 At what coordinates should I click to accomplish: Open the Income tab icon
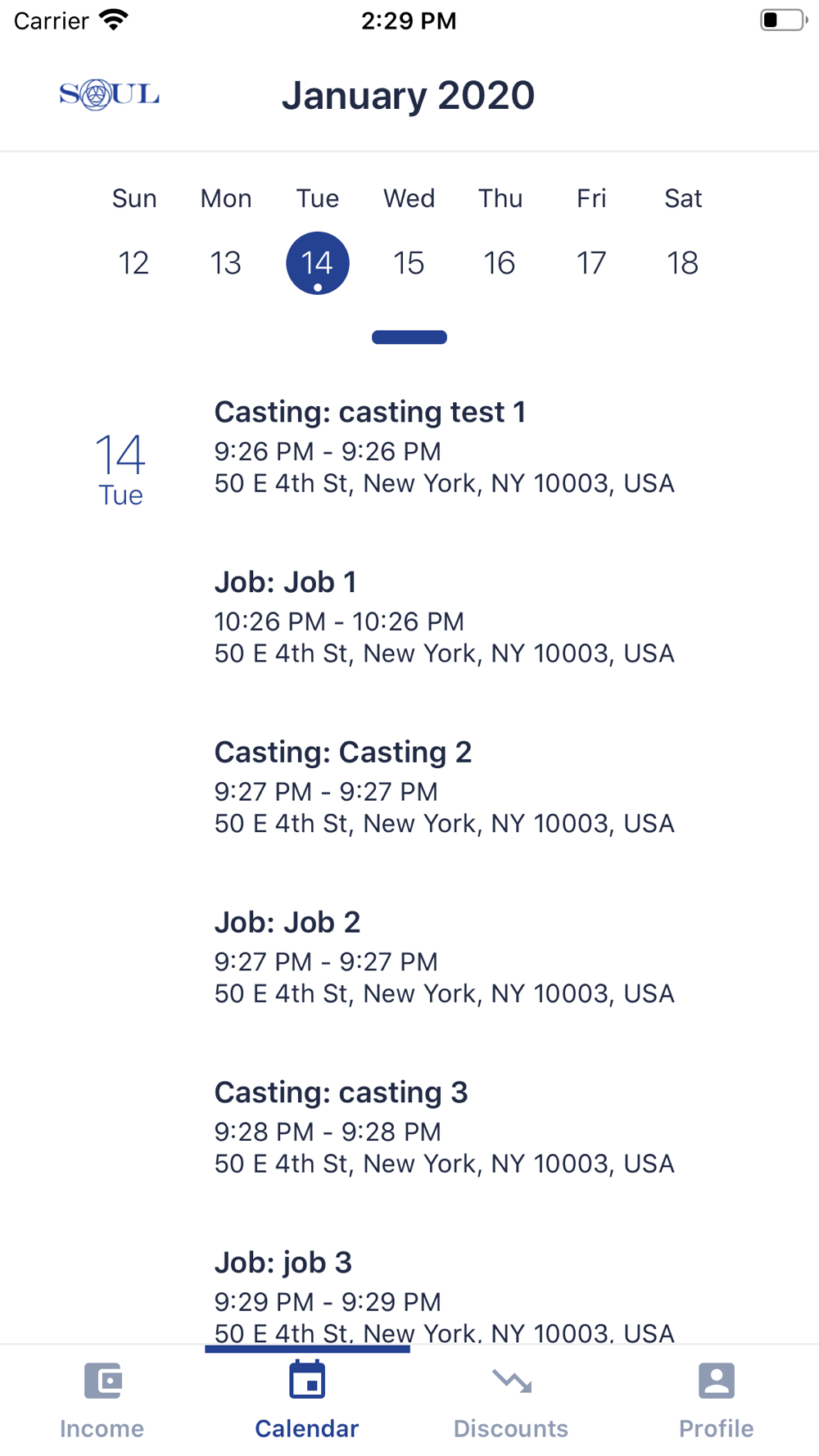[x=103, y=1381]
